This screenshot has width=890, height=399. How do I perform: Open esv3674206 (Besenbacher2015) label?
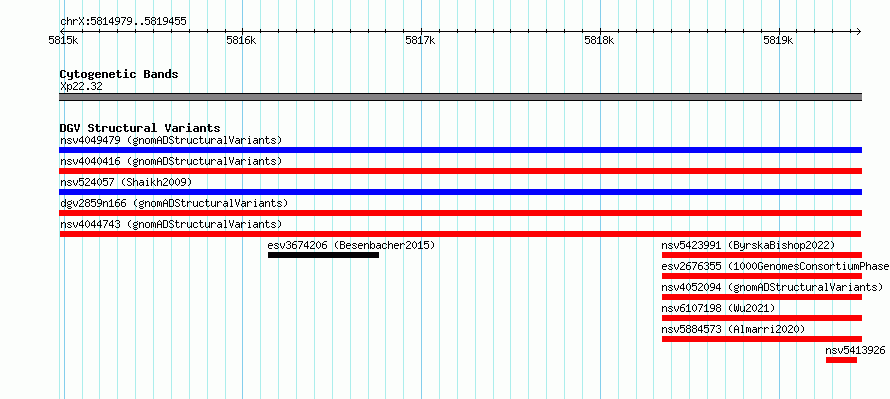click(351, 245)
